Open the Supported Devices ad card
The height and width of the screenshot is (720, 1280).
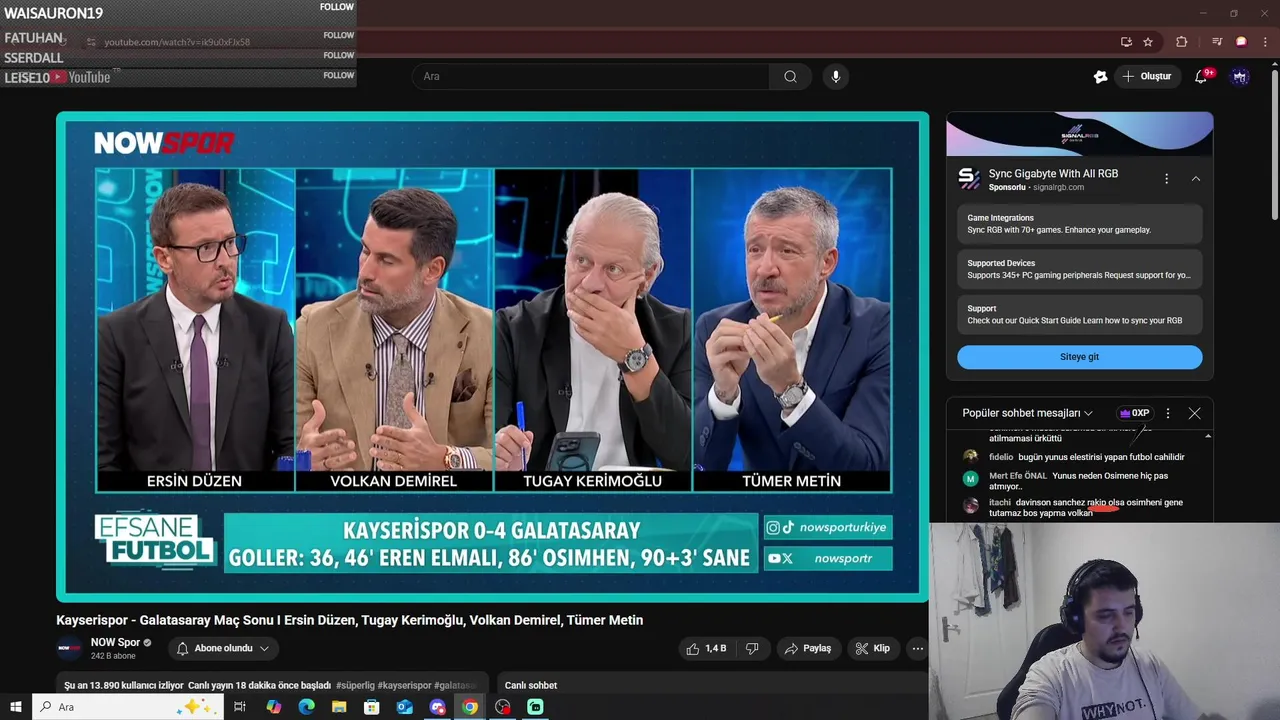(1079, 269)
